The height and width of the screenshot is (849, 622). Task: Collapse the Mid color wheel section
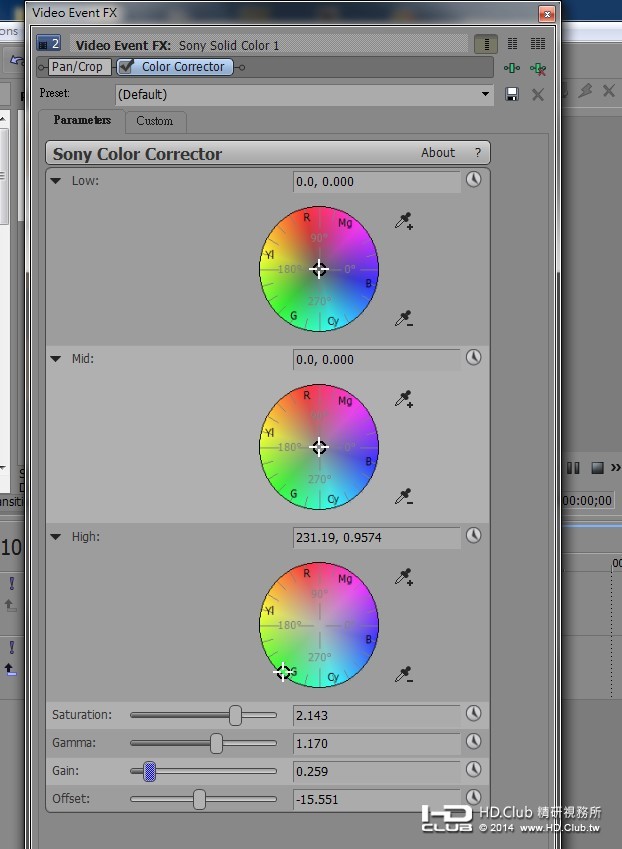(56, 358)
